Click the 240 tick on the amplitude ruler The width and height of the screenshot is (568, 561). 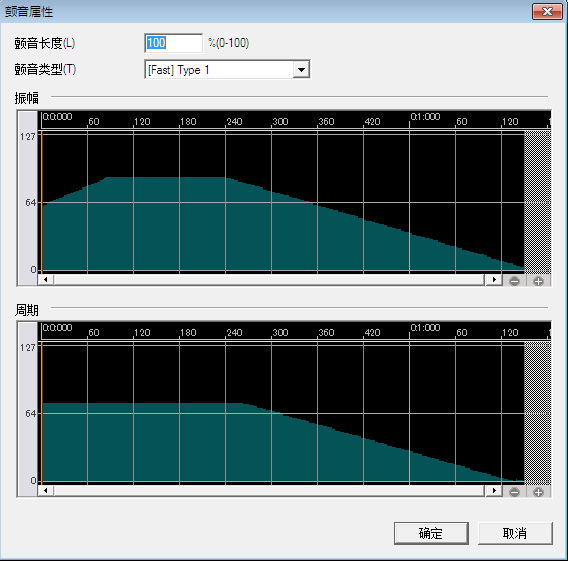[234, 122]
